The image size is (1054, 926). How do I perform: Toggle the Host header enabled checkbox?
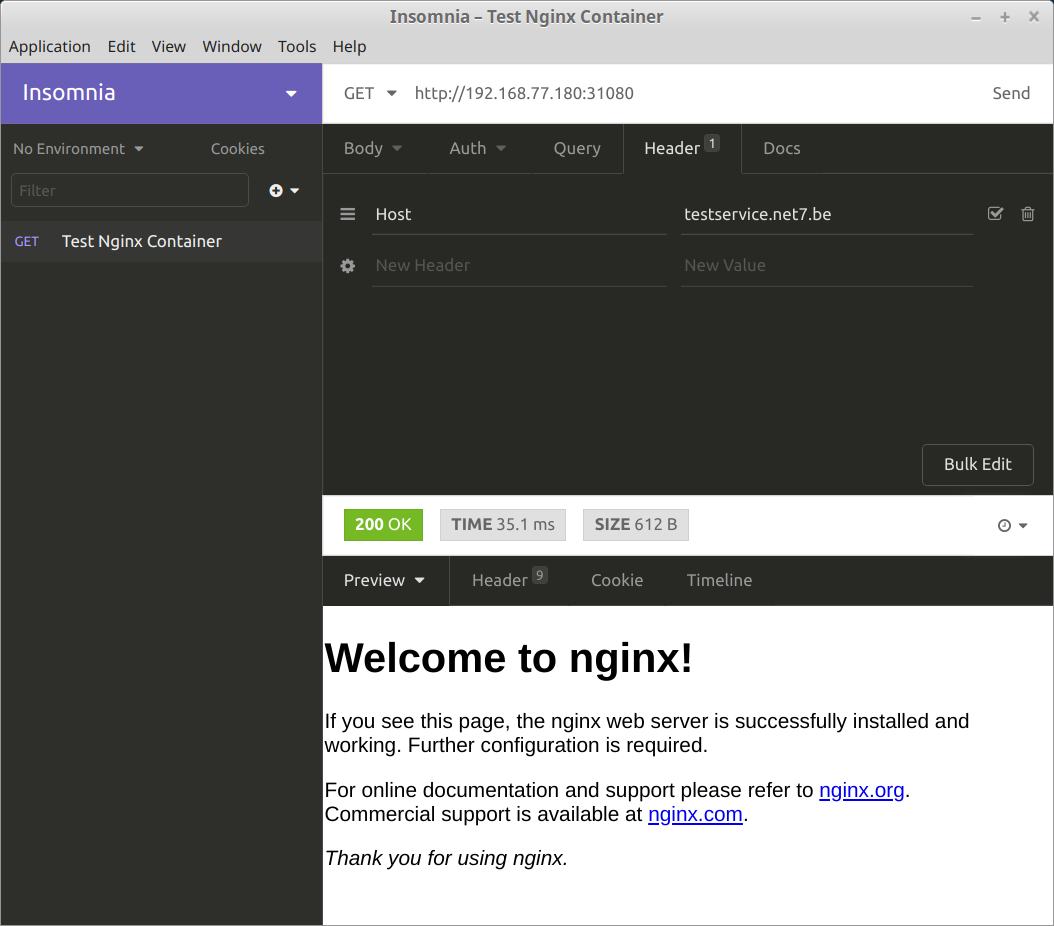996,214
